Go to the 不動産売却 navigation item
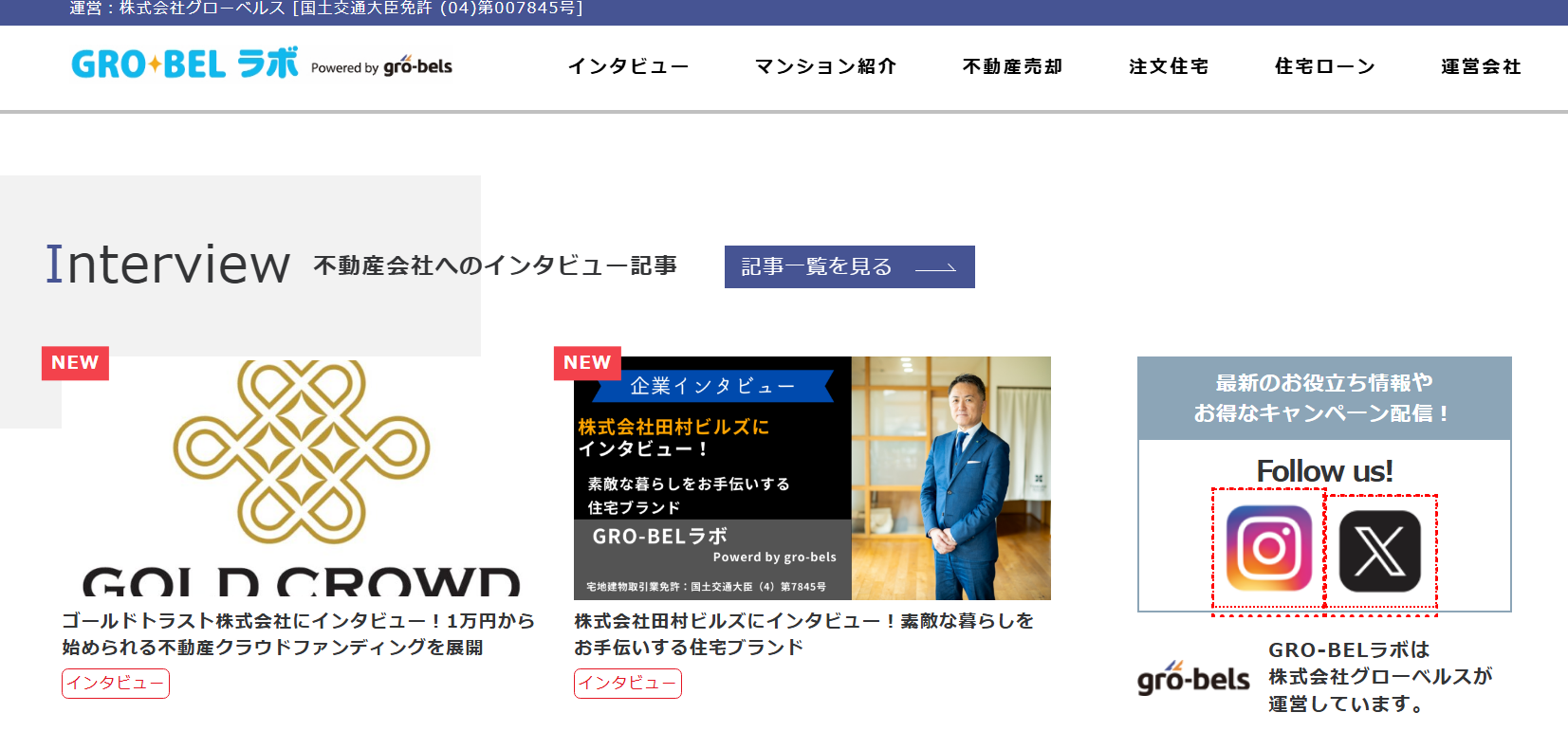1568x731 pixels. click(1012, 66)
